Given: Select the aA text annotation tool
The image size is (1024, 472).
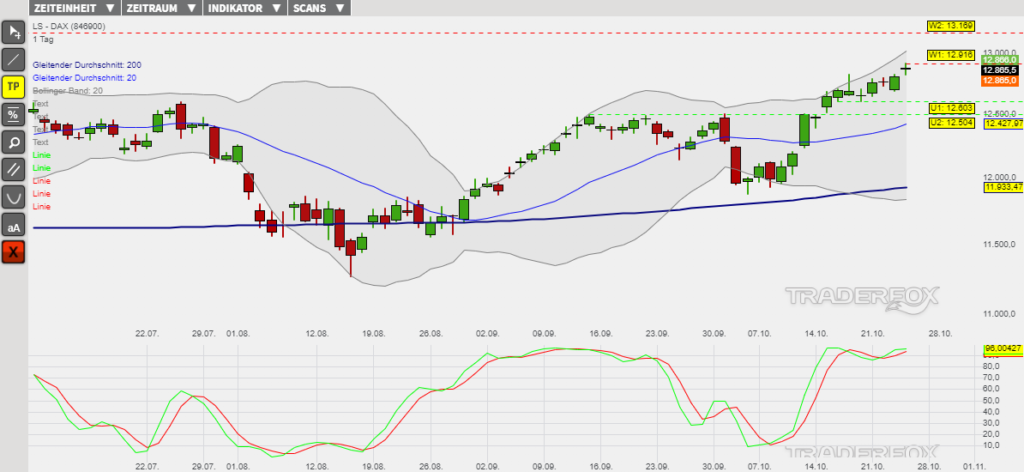Looking at the screenshot, I should coord(14,225).
